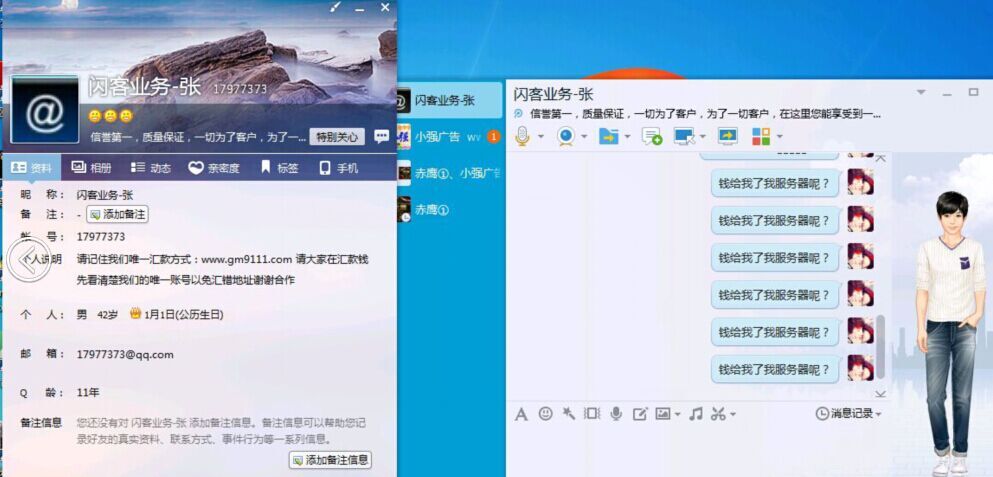Switch to the 手机 tab
The width and height of the screenshot is (993, 477).
coord(339,168)
